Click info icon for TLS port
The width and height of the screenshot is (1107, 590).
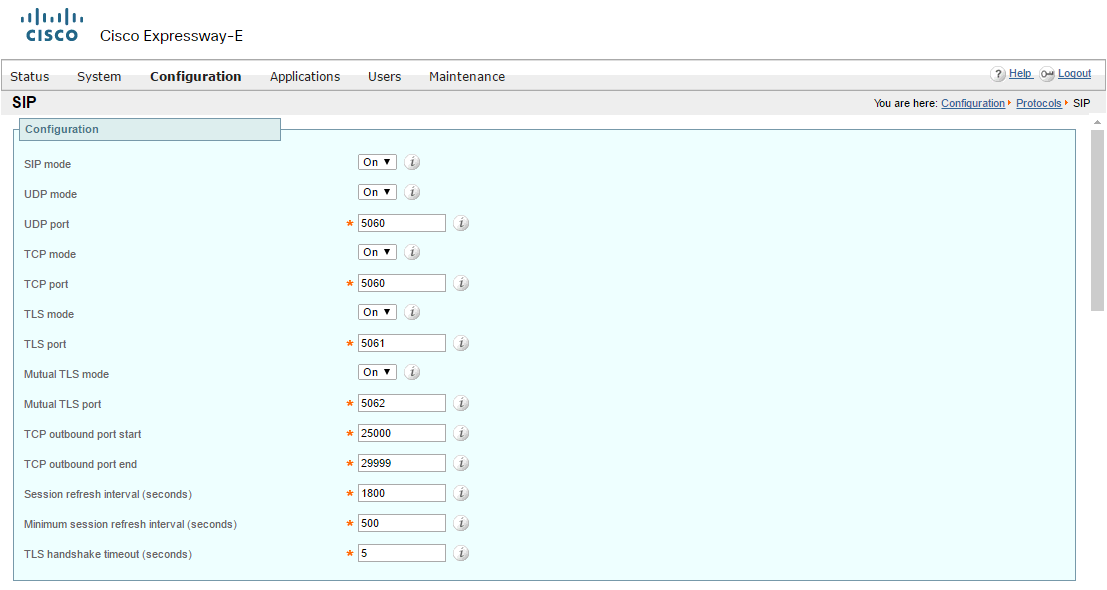[x=461, y=343]
